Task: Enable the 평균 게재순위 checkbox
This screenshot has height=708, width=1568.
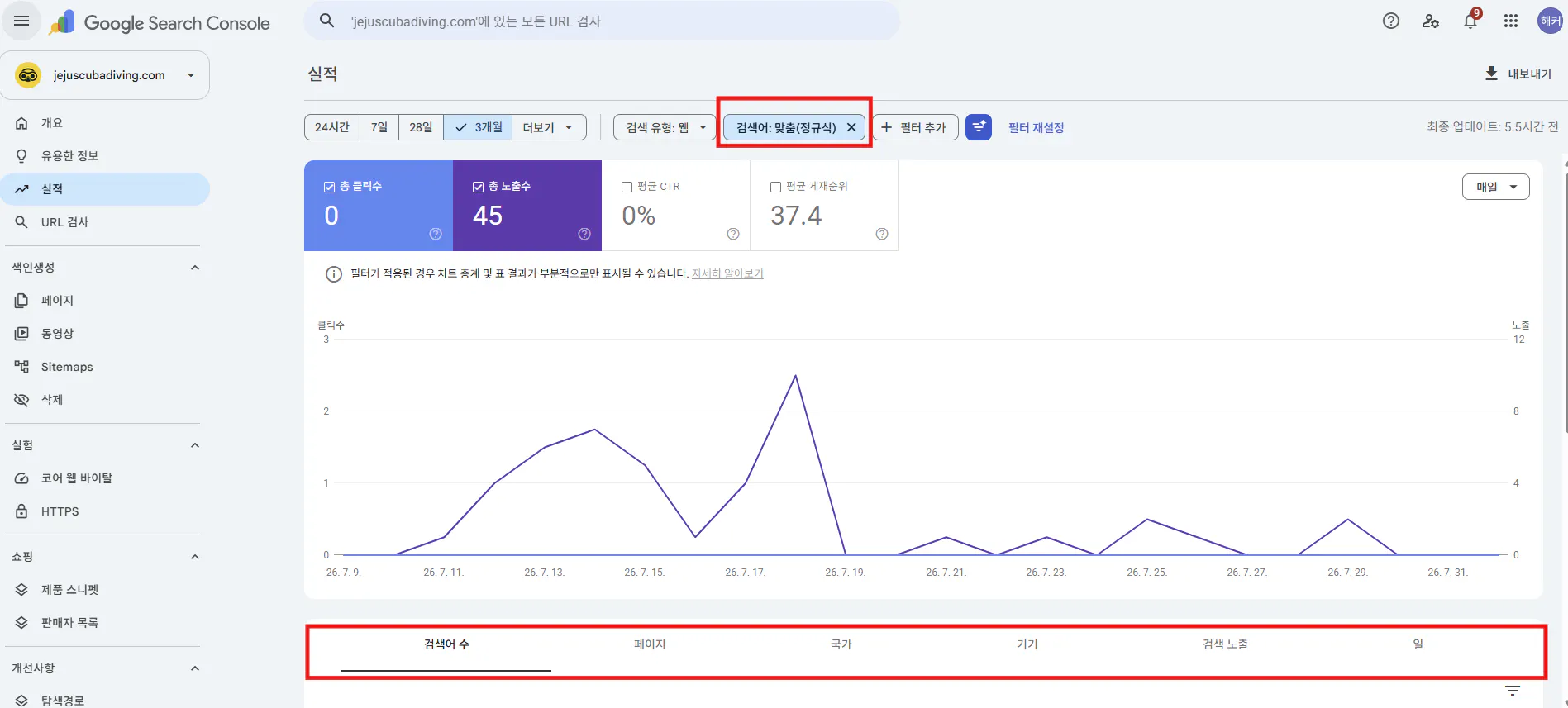Action: (x=775, y=188)
